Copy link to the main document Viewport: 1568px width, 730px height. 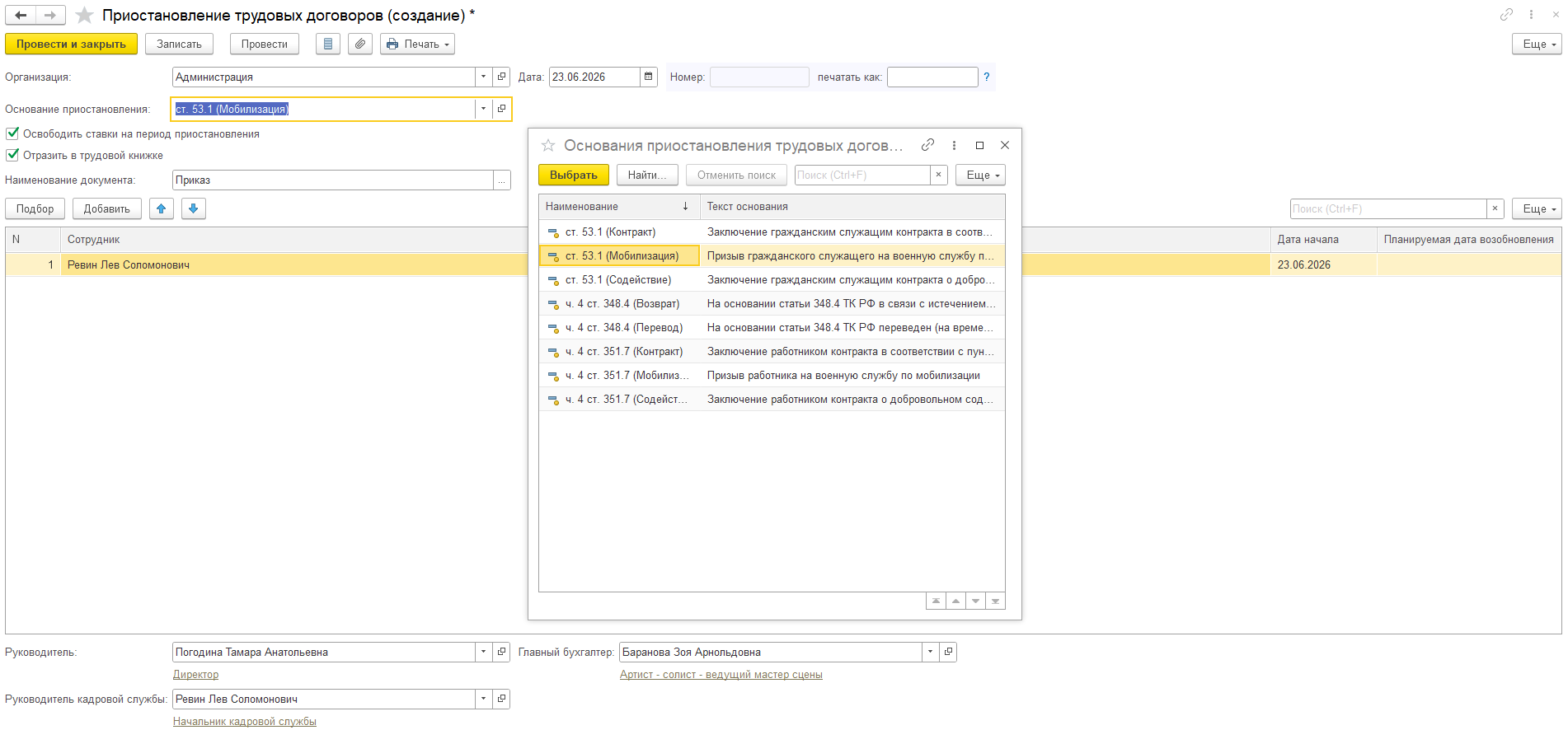coord(1506,15)
